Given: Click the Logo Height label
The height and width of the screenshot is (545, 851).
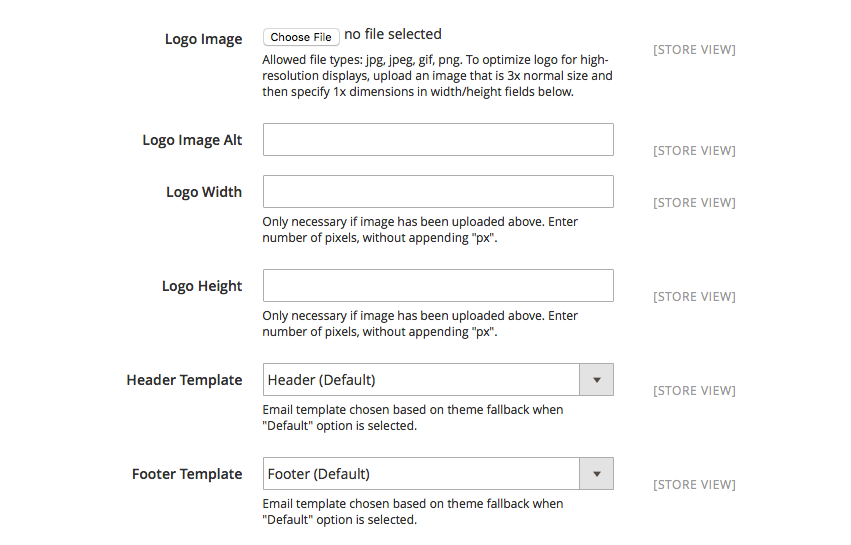Looking at the screenshot, I should click(x=202, y=286).
